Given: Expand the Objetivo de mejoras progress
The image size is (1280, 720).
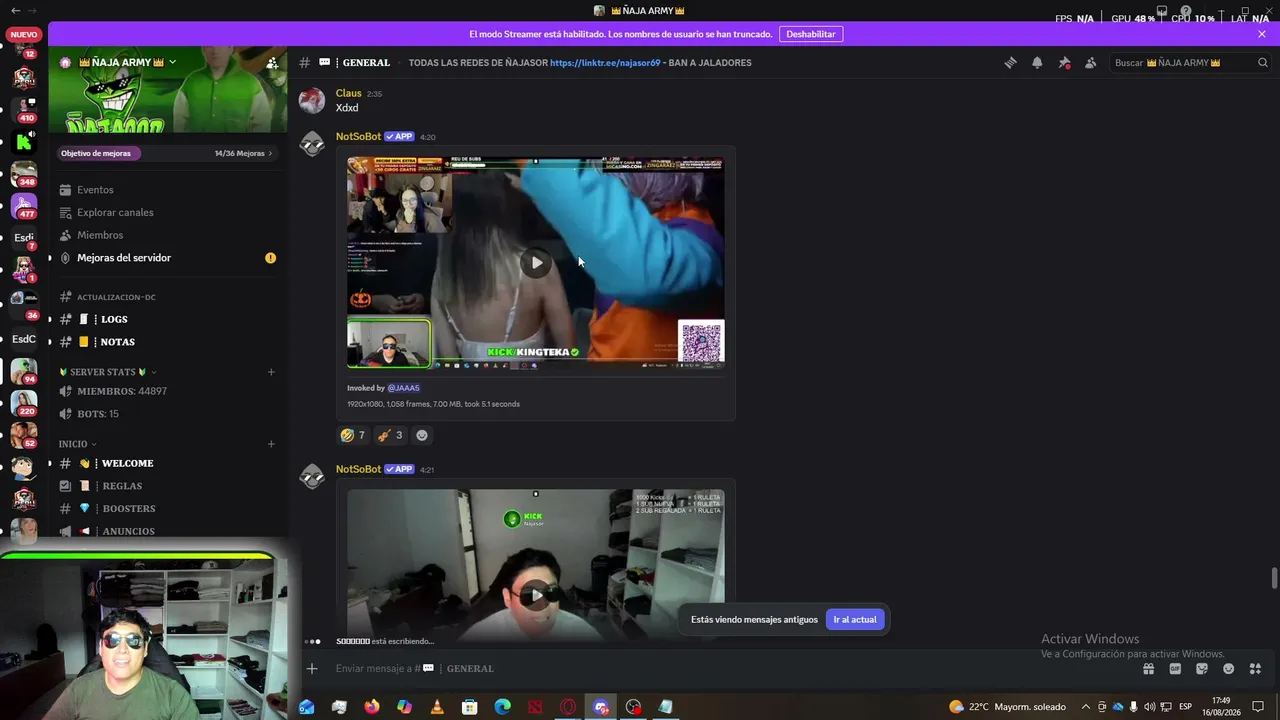Looking at the screenshot, I should click(x=166, y=153).
